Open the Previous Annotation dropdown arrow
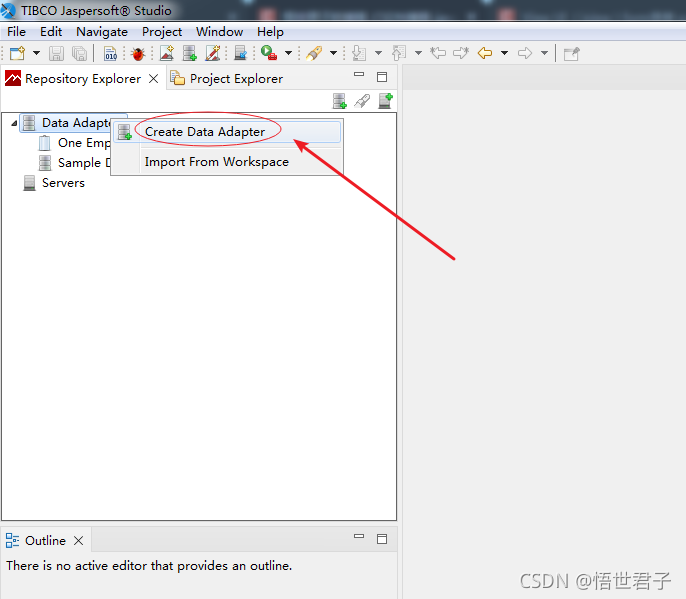This screenshot has height=599, width=686. click(418, 53)
